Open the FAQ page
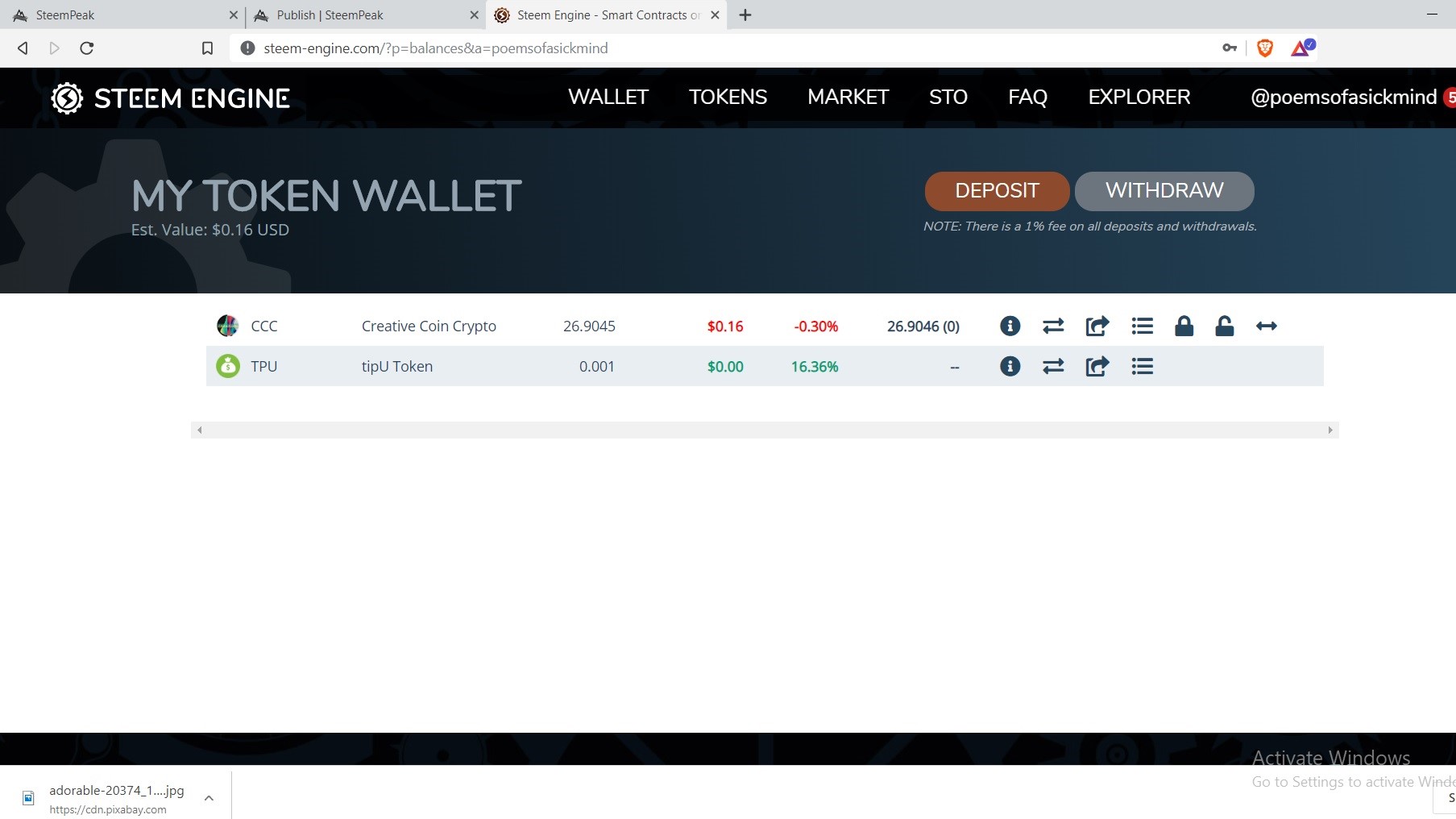 coord(1027,98)
